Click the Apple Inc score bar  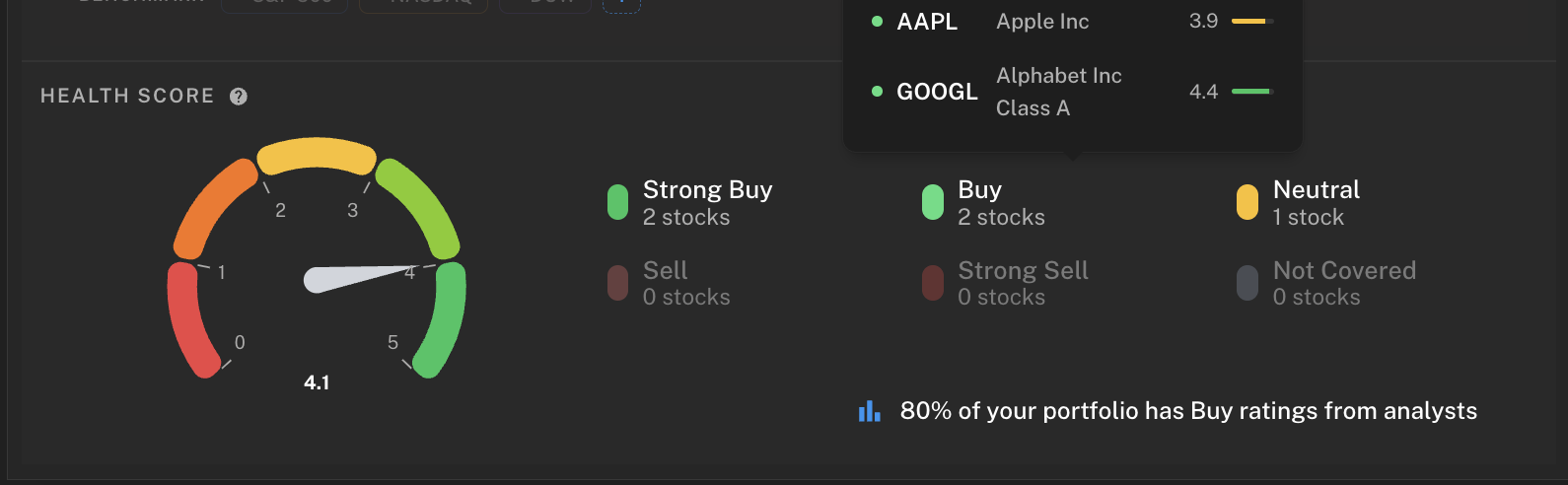point(1252,21)
